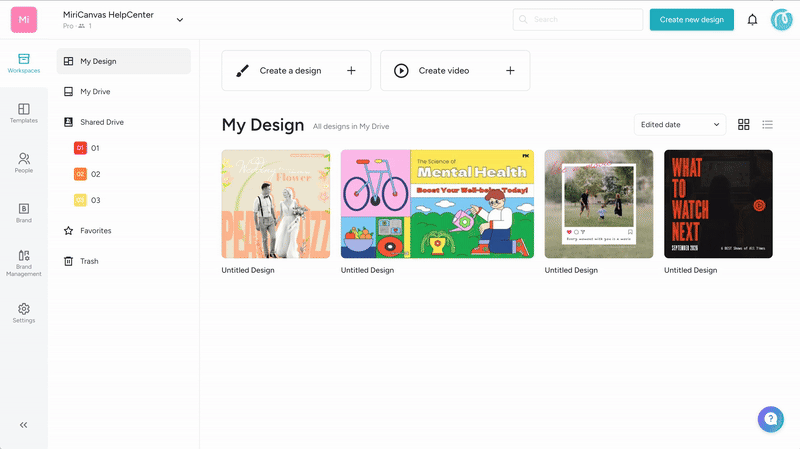Open Settings in the left sidebar
800x449 pixels.
(23, 313)
